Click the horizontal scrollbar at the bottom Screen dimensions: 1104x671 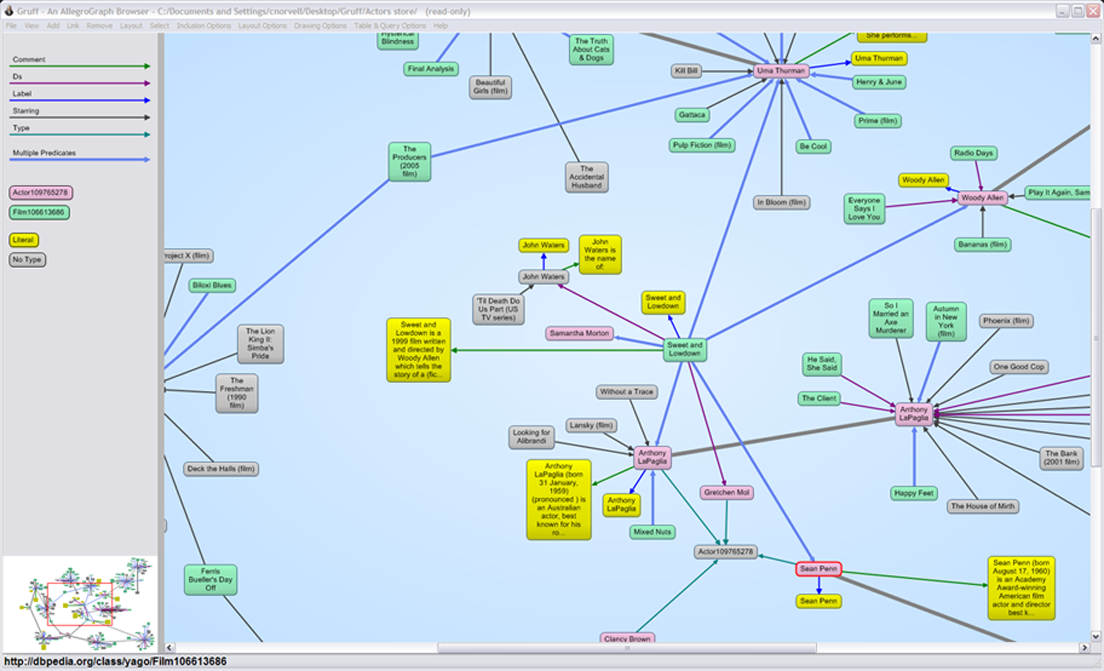click(626, 648)
